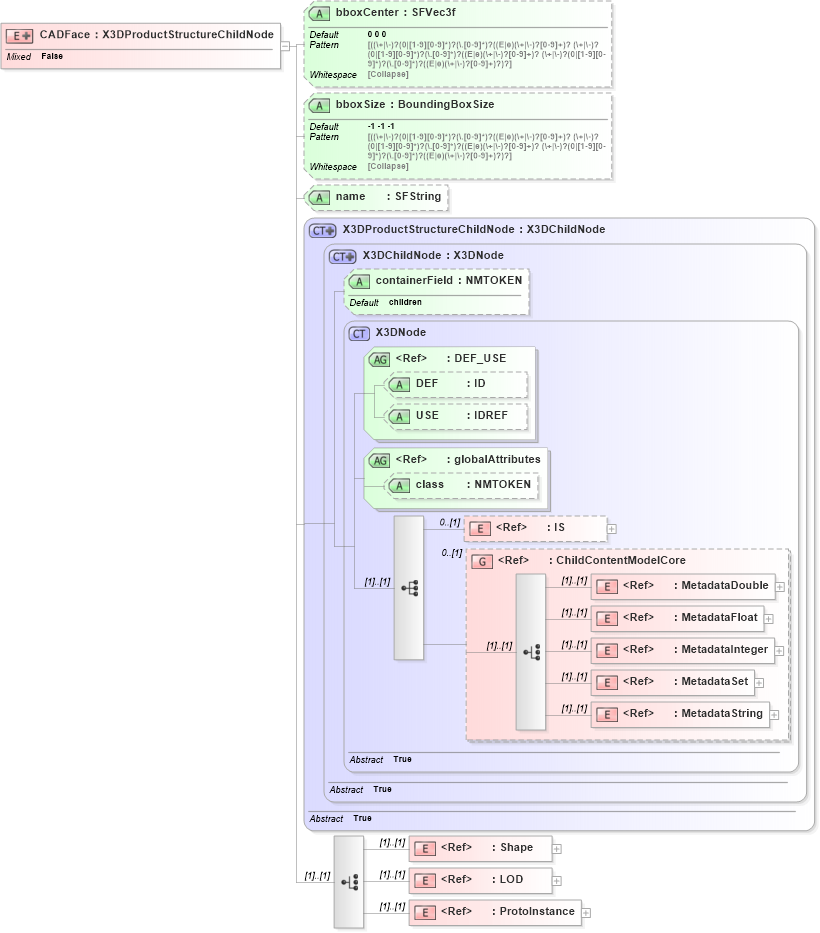Expand the LOD element plus box
Viewport: 820px width, 933px height.
tap(557, 881)
